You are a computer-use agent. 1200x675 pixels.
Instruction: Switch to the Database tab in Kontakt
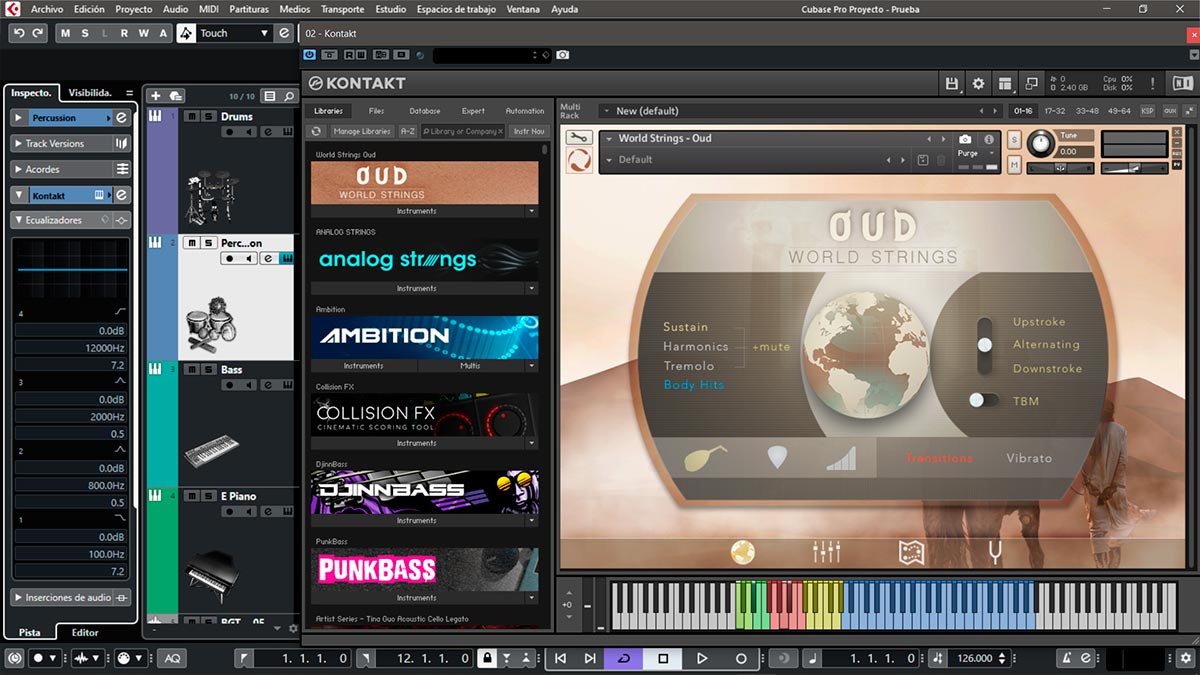(424, 111)
